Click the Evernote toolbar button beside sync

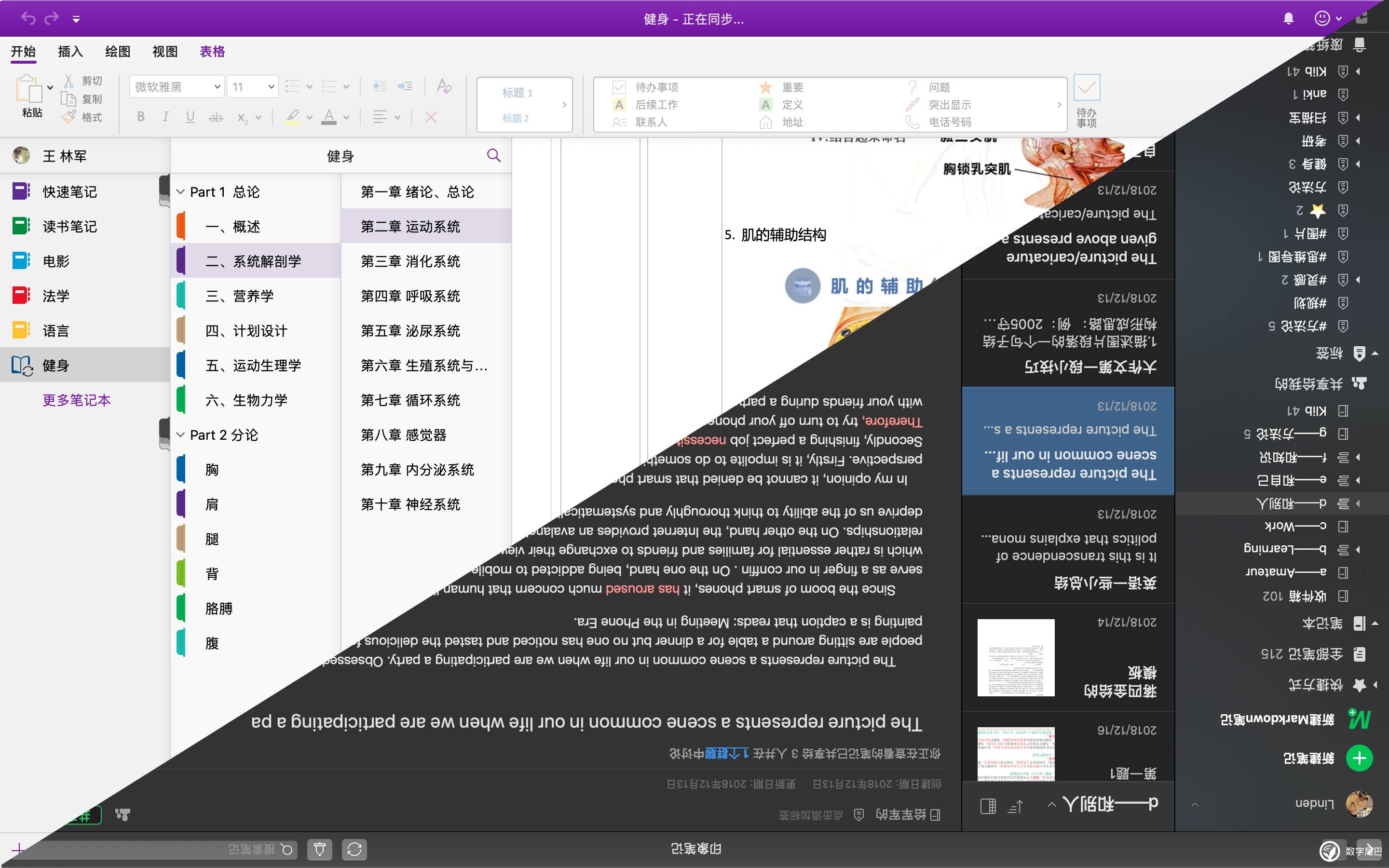click(x=320, y=849)
